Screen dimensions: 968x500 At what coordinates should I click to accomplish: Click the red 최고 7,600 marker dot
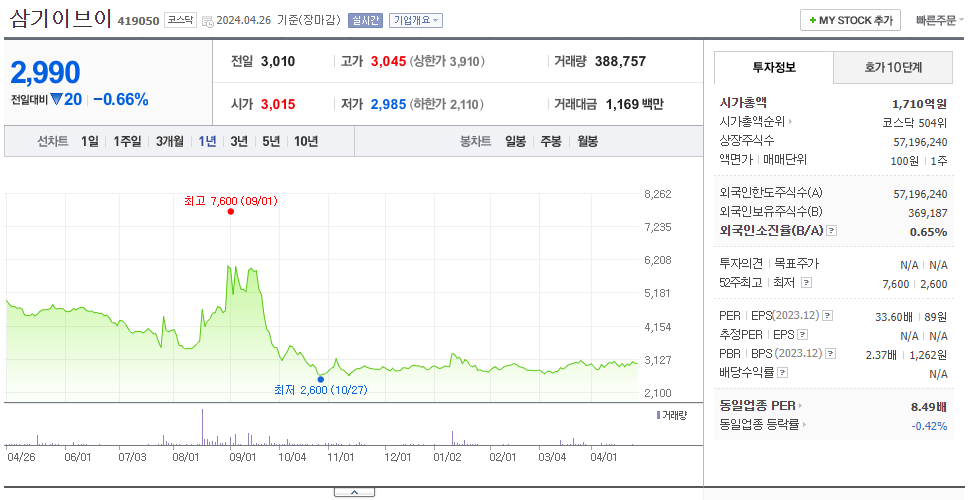pyautogui.click(x=231, y=211)
